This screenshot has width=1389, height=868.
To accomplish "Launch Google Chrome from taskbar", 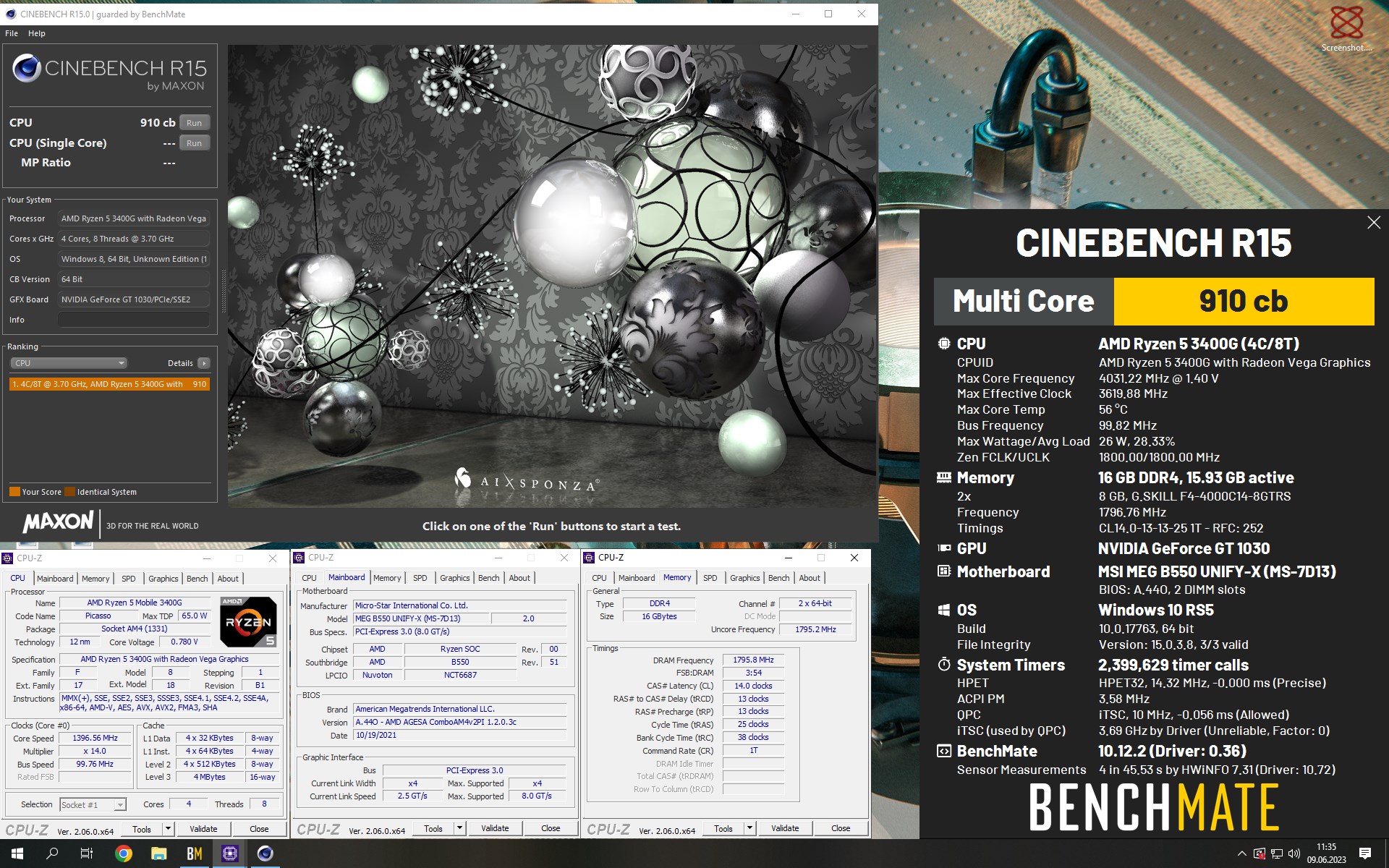I will [124, 854].
